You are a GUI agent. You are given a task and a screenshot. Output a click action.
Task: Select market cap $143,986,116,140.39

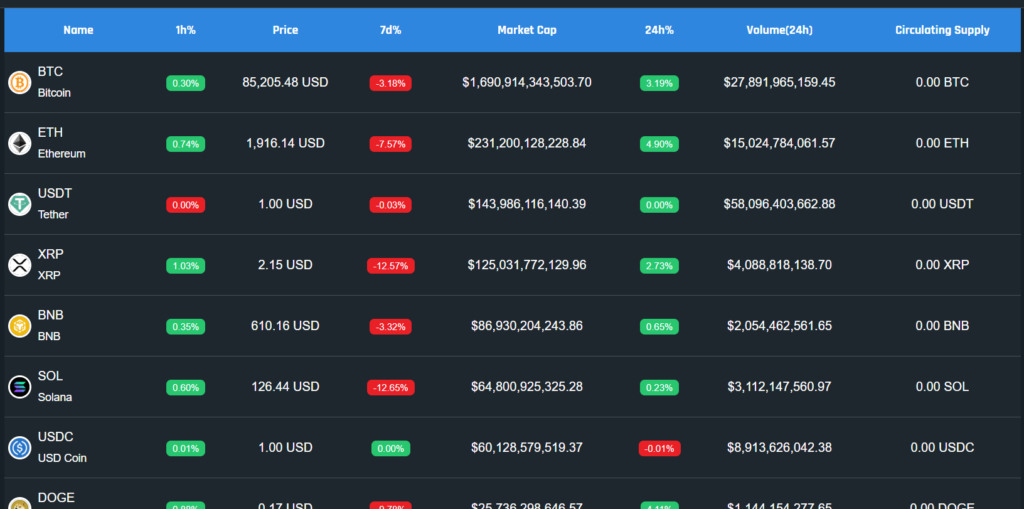527,204
